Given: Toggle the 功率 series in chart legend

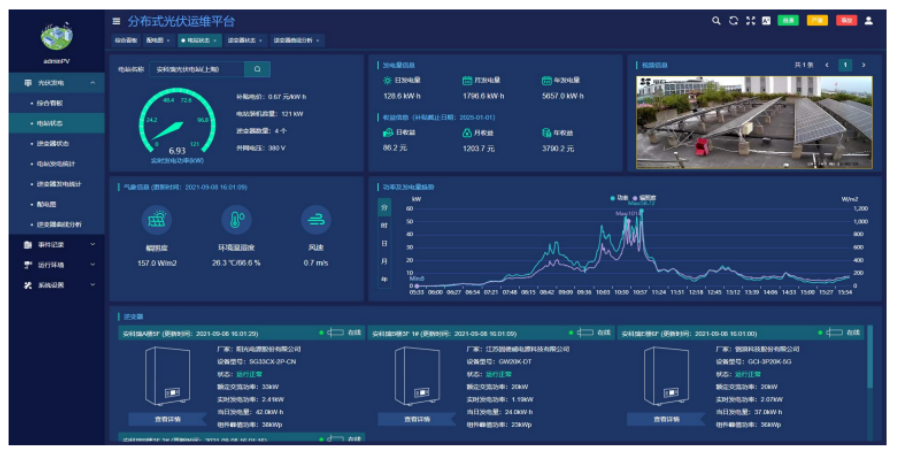Looking at the screenshot, I should [x=619, y=198].
